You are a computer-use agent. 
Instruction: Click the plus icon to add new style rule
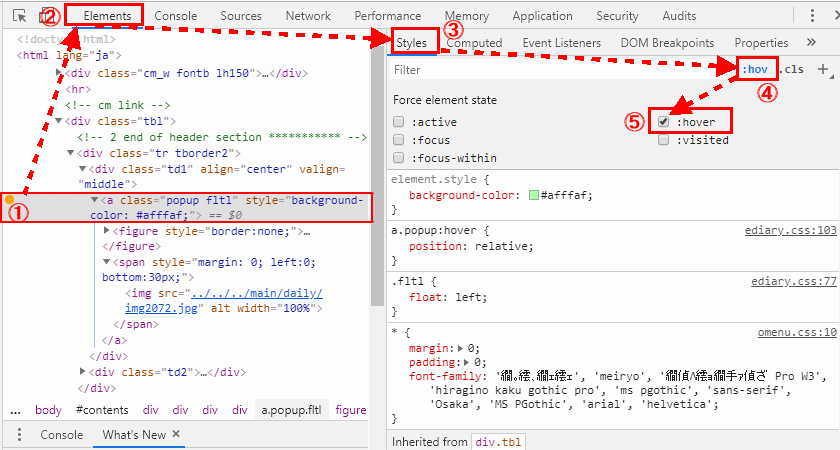click(x=823, y=70)
